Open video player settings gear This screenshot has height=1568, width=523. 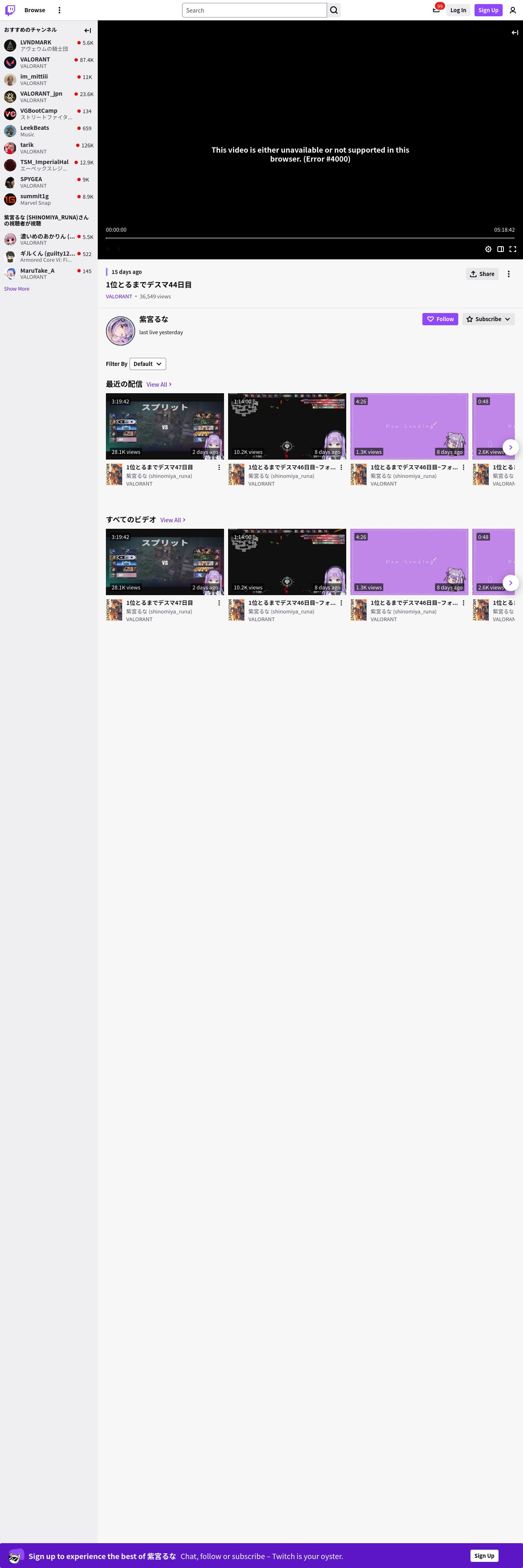coord(488,249)
